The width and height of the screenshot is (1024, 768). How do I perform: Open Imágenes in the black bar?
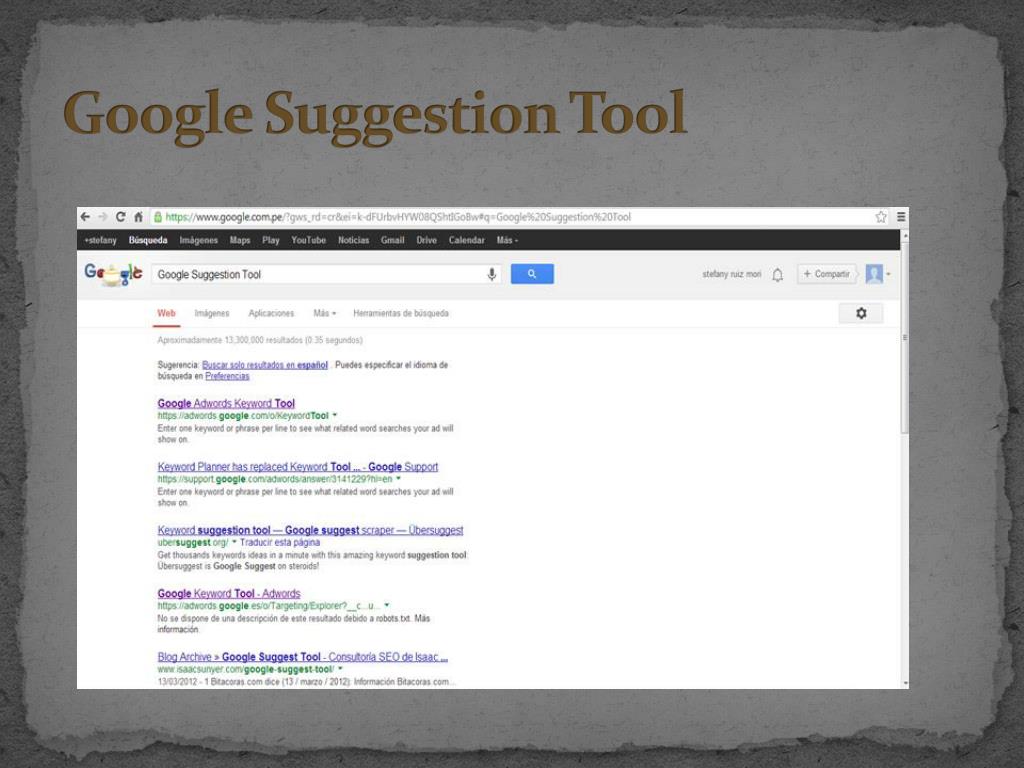199,240
